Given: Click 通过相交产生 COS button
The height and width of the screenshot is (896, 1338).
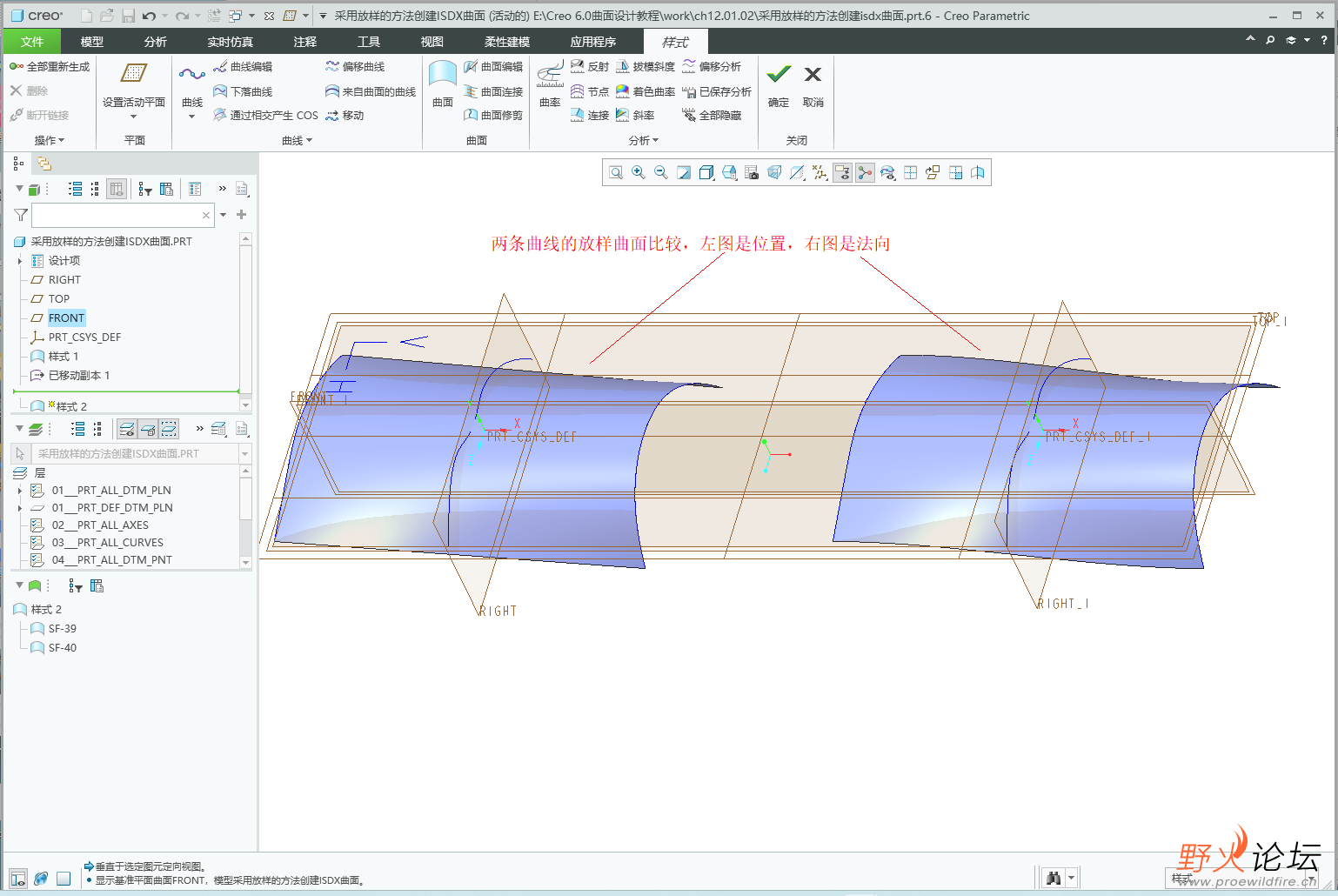Looking at the screenshot, I should 266,115.
